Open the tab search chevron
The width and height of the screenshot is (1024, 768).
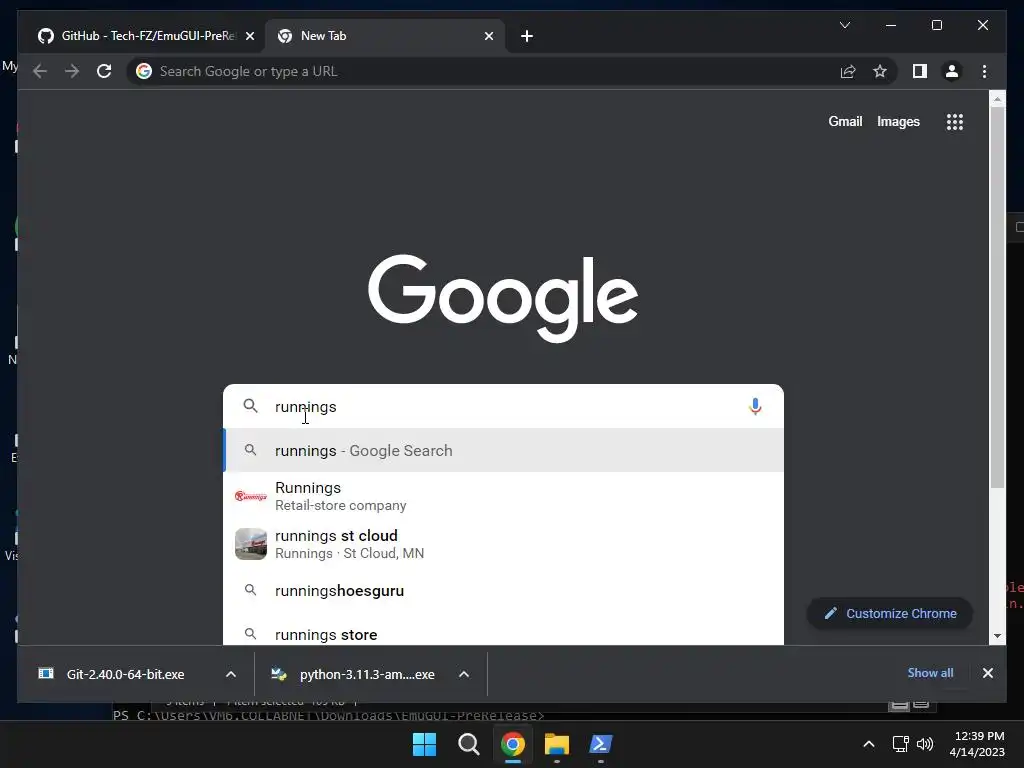[x=844, y=25]
